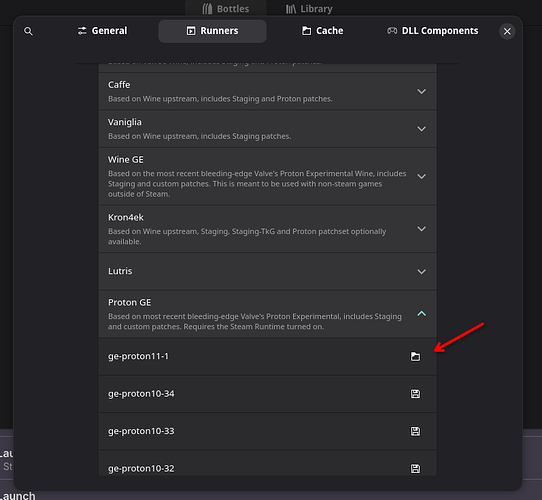Switch to the Cache tab
Viewport: 542px width, 500px height.
(x=323, y=31)
